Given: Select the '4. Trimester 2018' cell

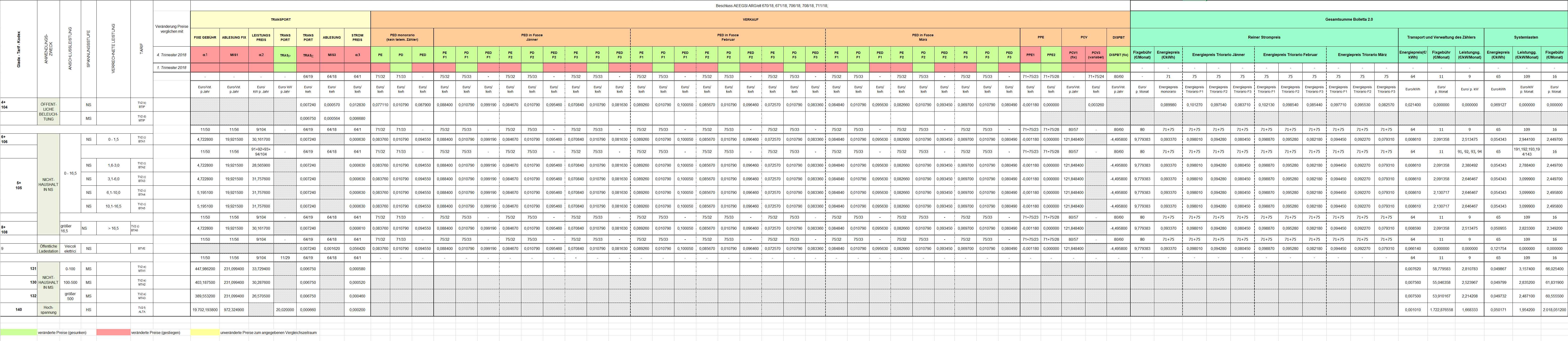Looking at the screenshot, I should coord(172,55).
